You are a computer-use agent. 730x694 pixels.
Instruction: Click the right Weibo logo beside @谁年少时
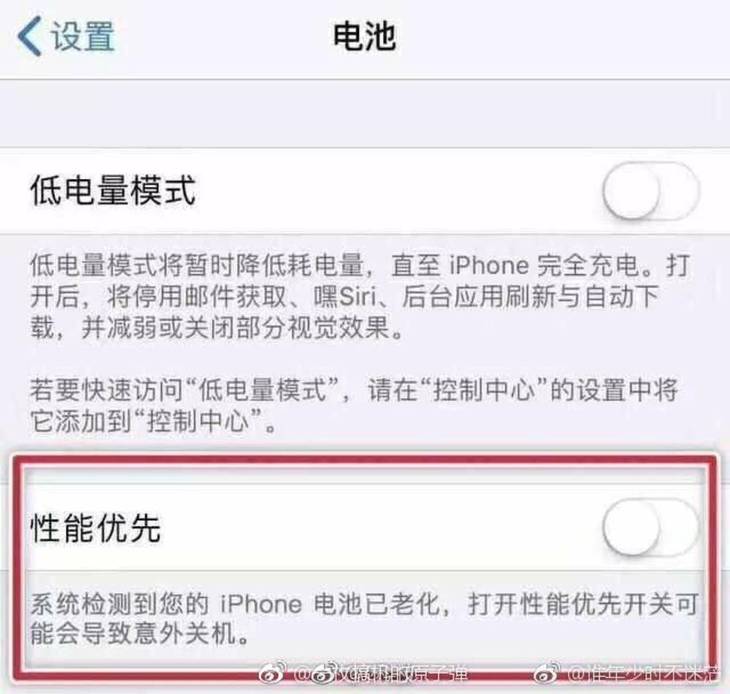(x=548, y=674)
